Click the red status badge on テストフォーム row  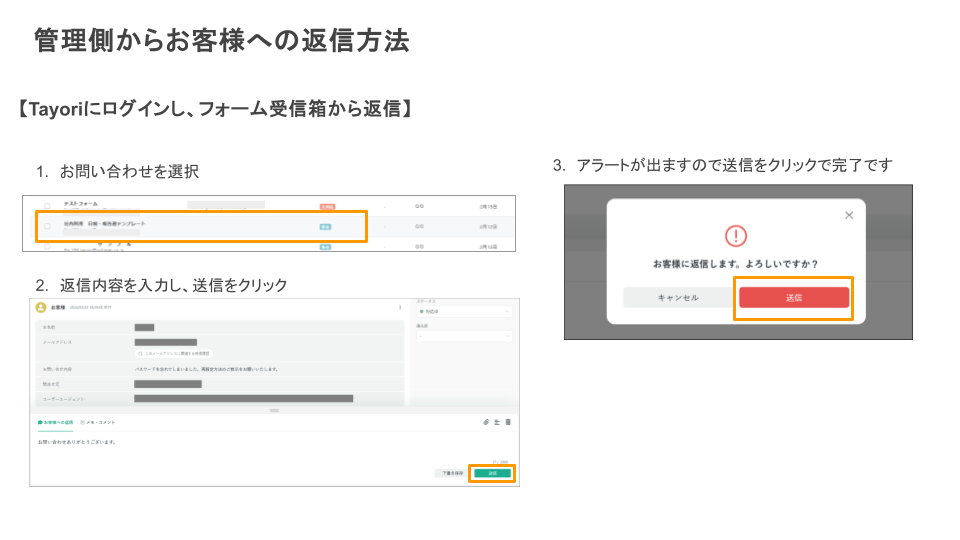(x=326, y=206)
